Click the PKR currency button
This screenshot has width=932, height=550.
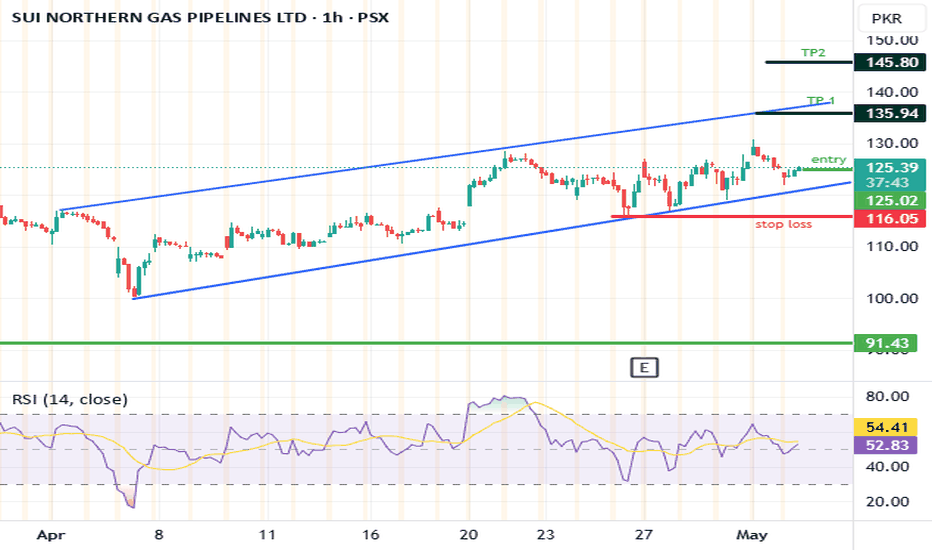point(890,18)
